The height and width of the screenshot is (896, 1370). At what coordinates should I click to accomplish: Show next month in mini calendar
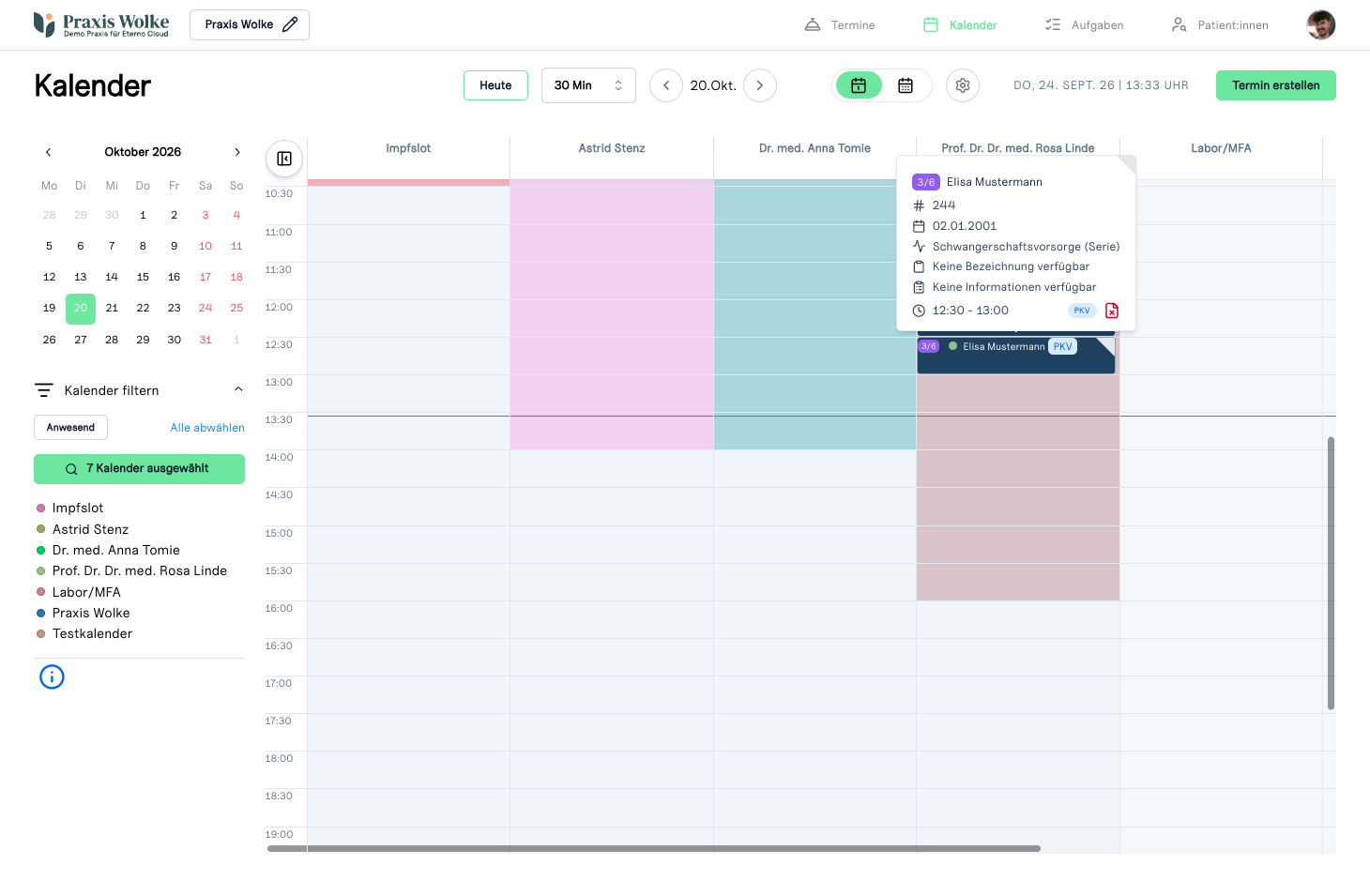click(x=237, y=152)
